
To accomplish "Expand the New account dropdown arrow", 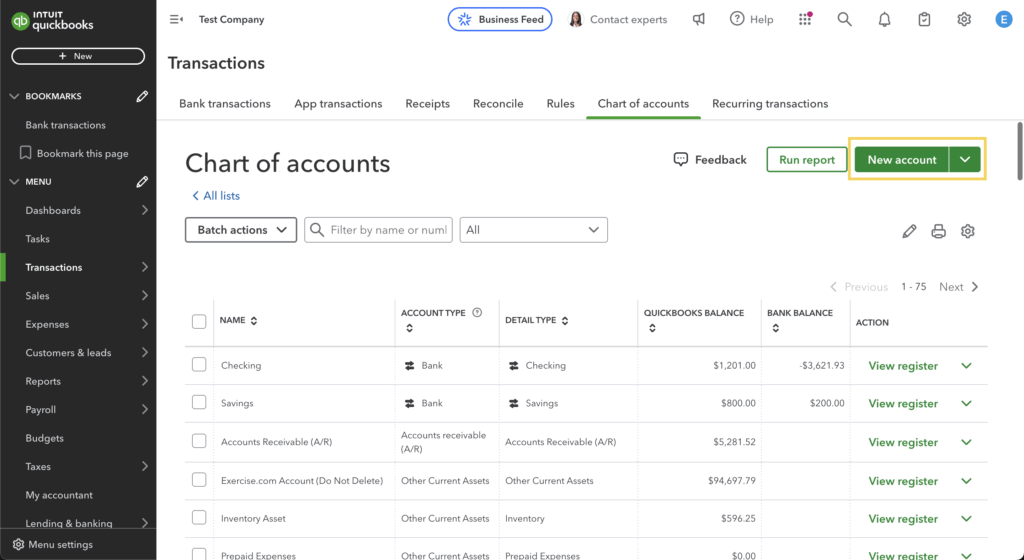I will click(x=965, y=160).
